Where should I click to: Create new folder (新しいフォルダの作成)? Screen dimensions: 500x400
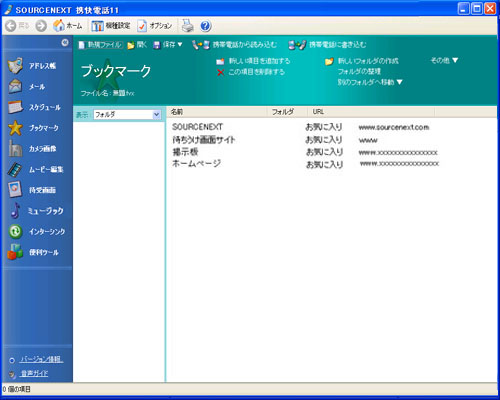[x=362, y=61]
